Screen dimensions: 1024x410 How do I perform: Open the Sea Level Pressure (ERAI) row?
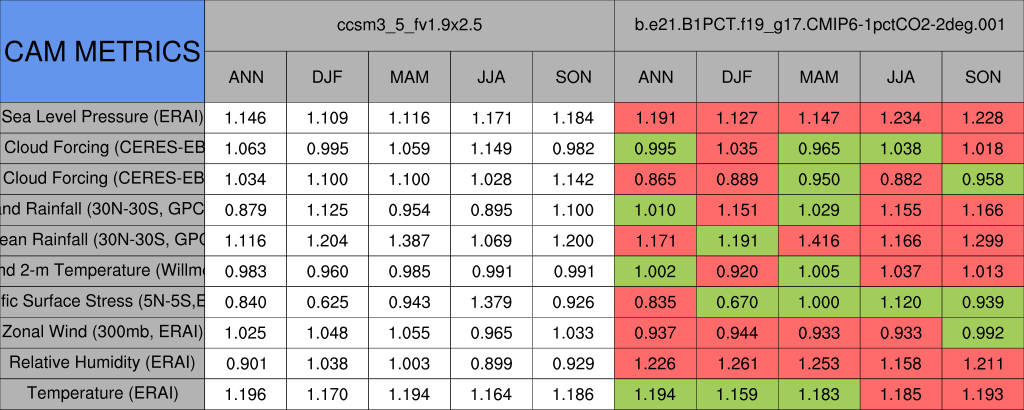click(x=102, y=118)
